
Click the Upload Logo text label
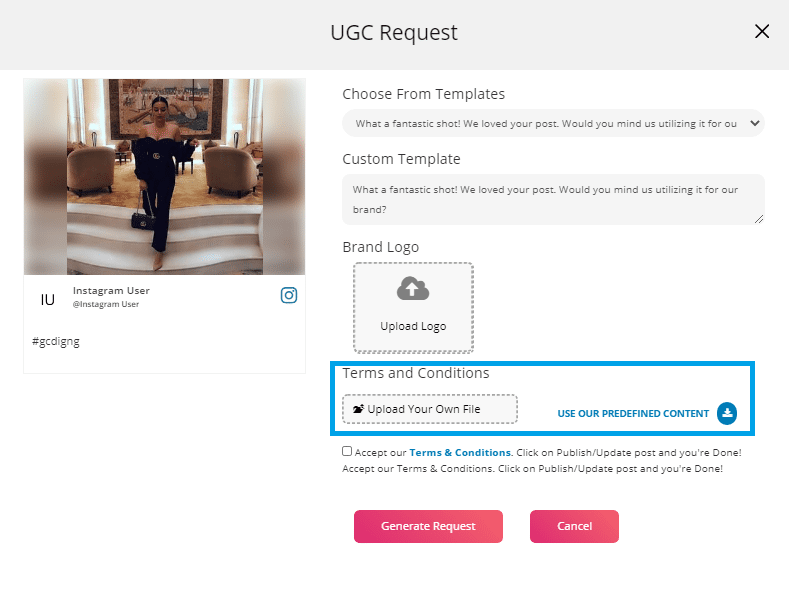click(413, 326)
